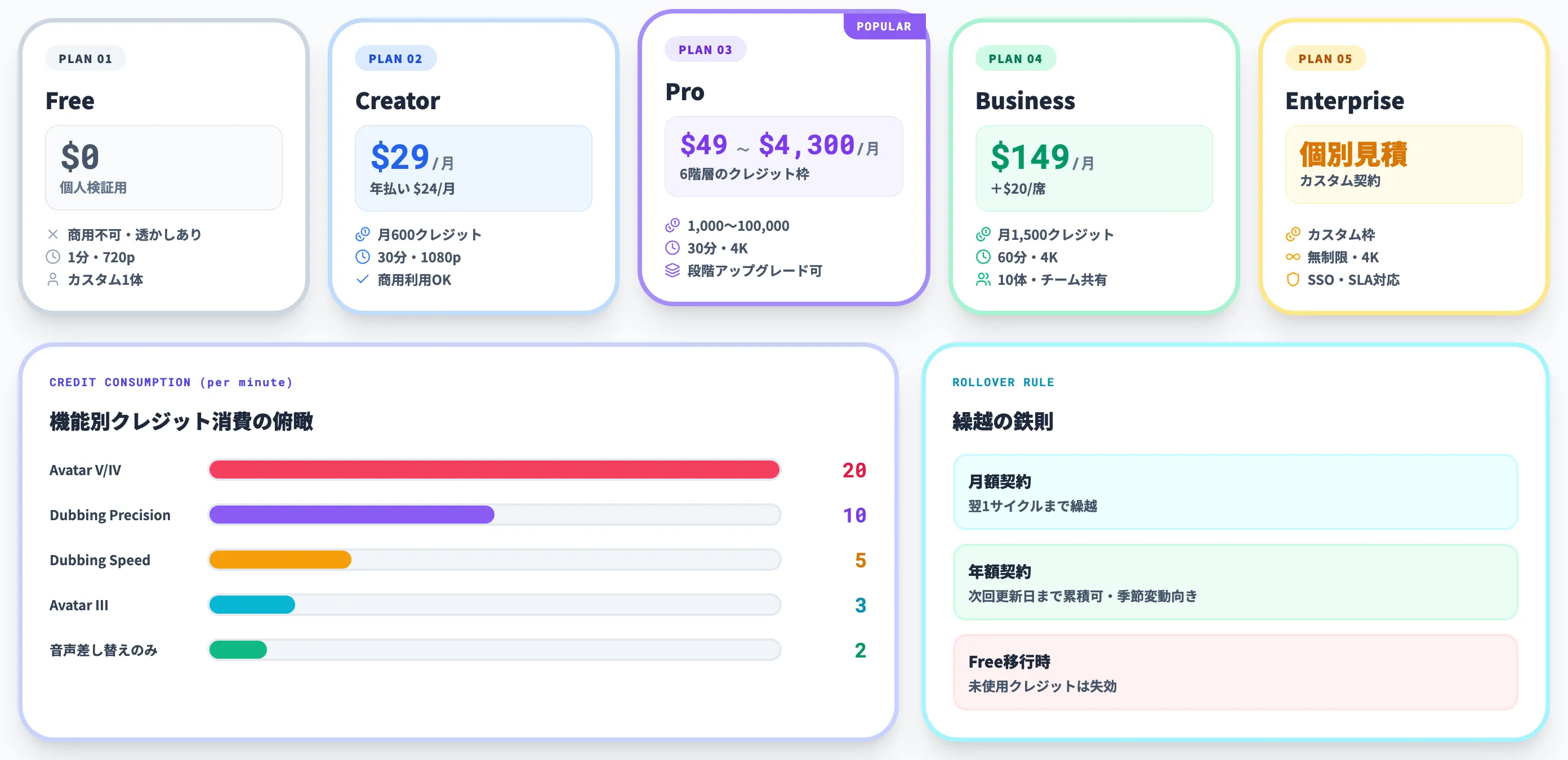The image size is (1568, 760).
Task: Click the カスタム契約 text
Action: click(x=1340, y=181)
